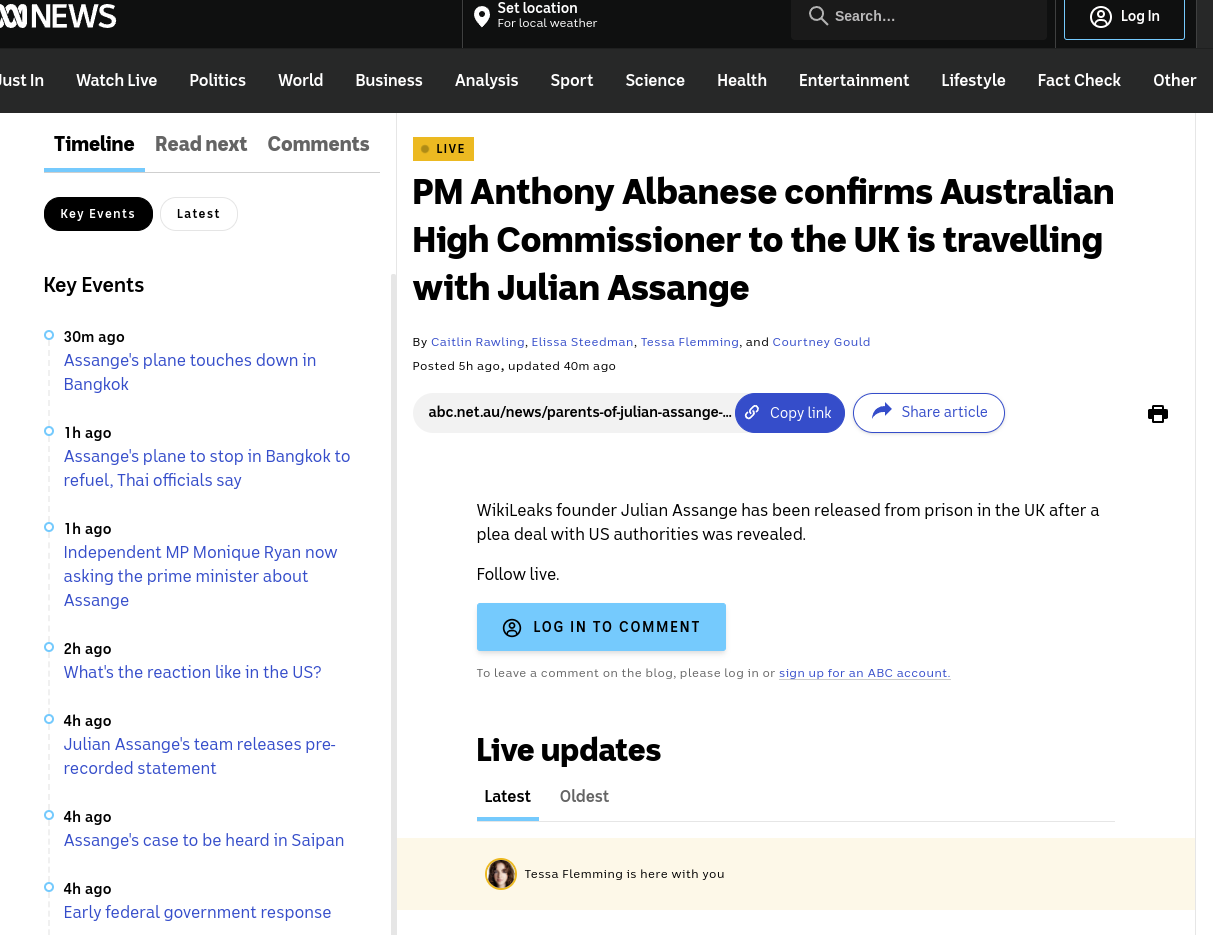Go to the Lifestyle section
This screenshot has width=1213, height=935.
tap(973, 80)
